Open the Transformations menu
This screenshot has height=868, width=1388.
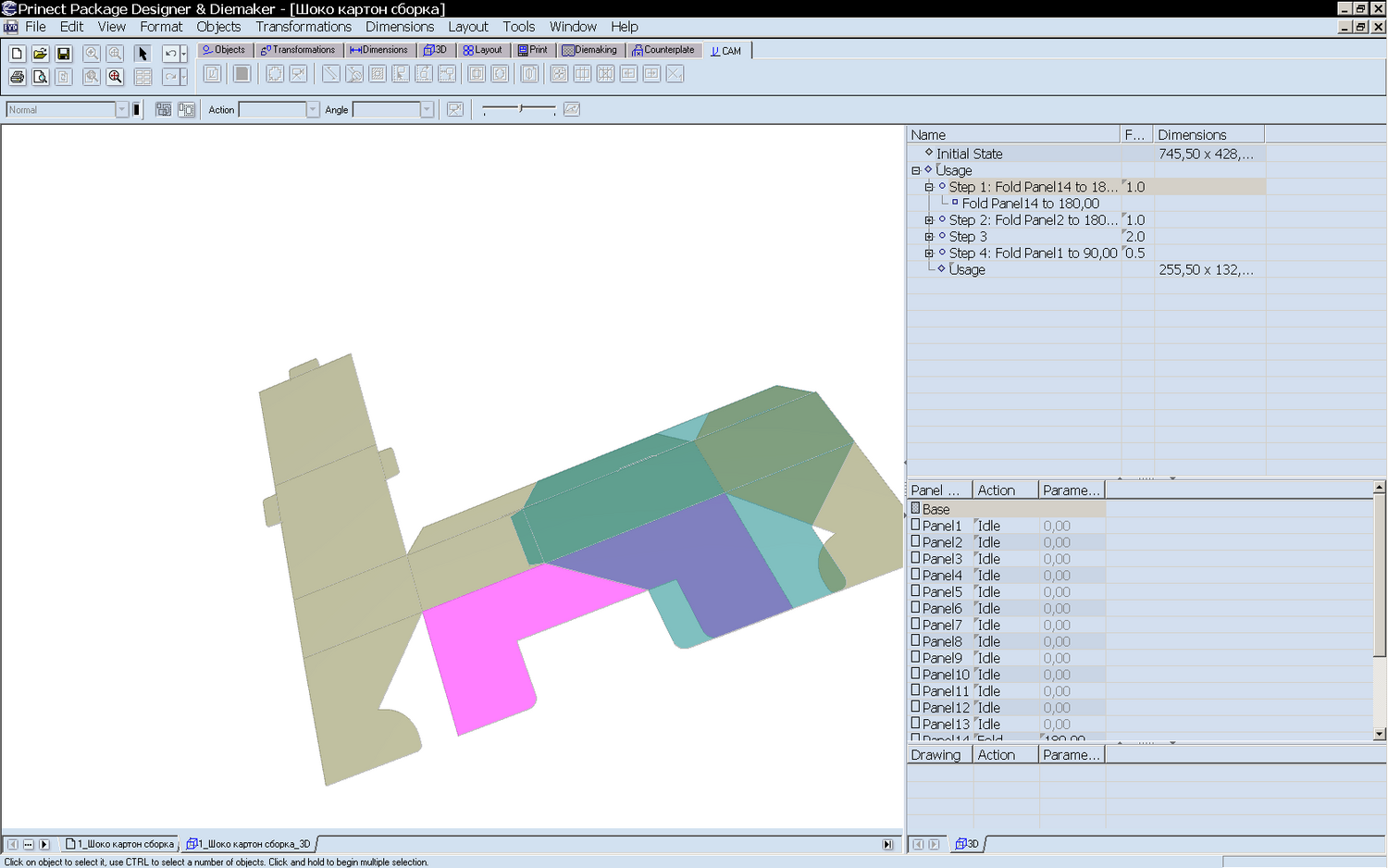[304, 27]
